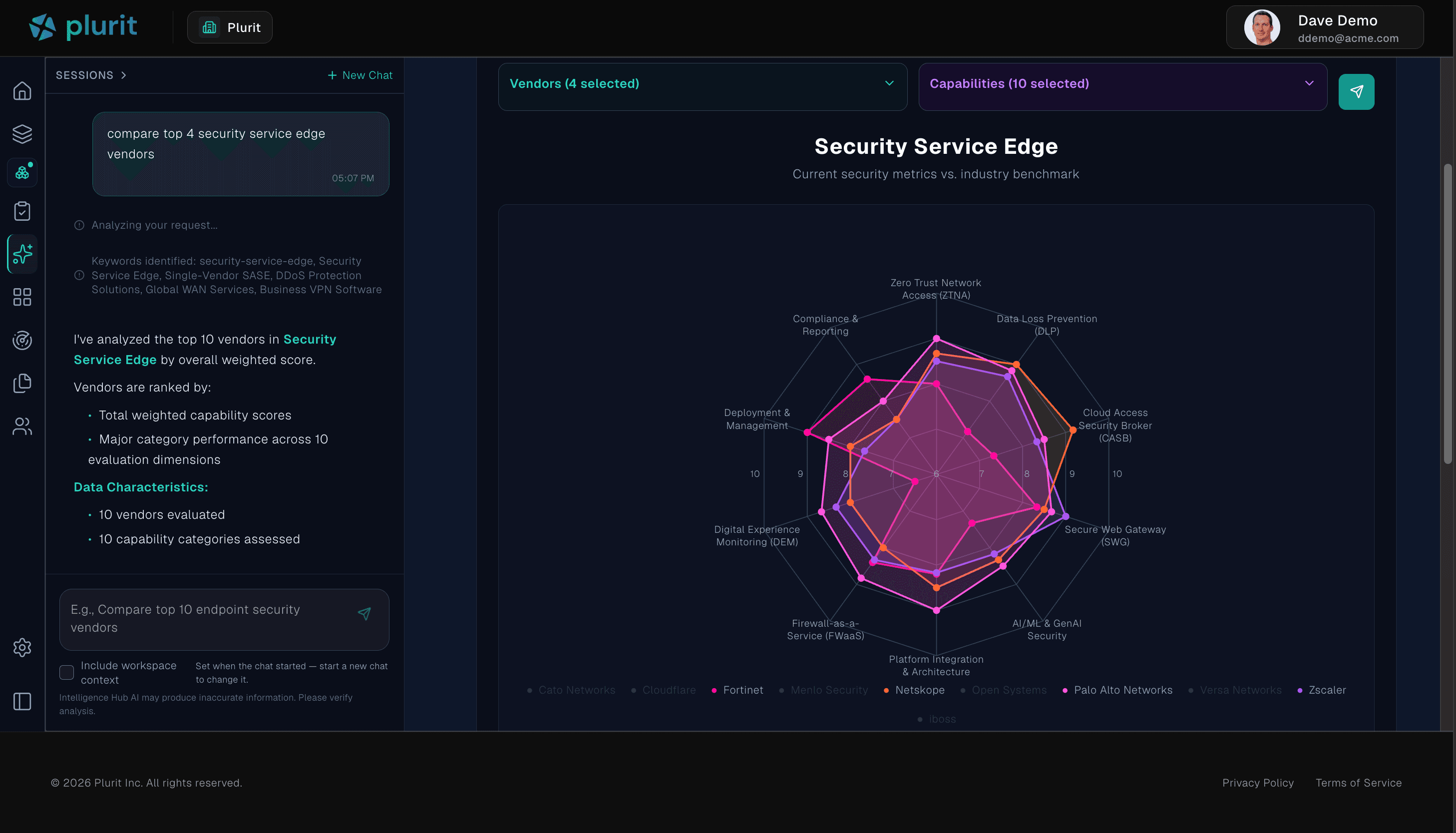Click the Compliance & Reporting axis label
Image resolution: width=1456 pixels, height=833 pixels.
(x=825, y=325)
